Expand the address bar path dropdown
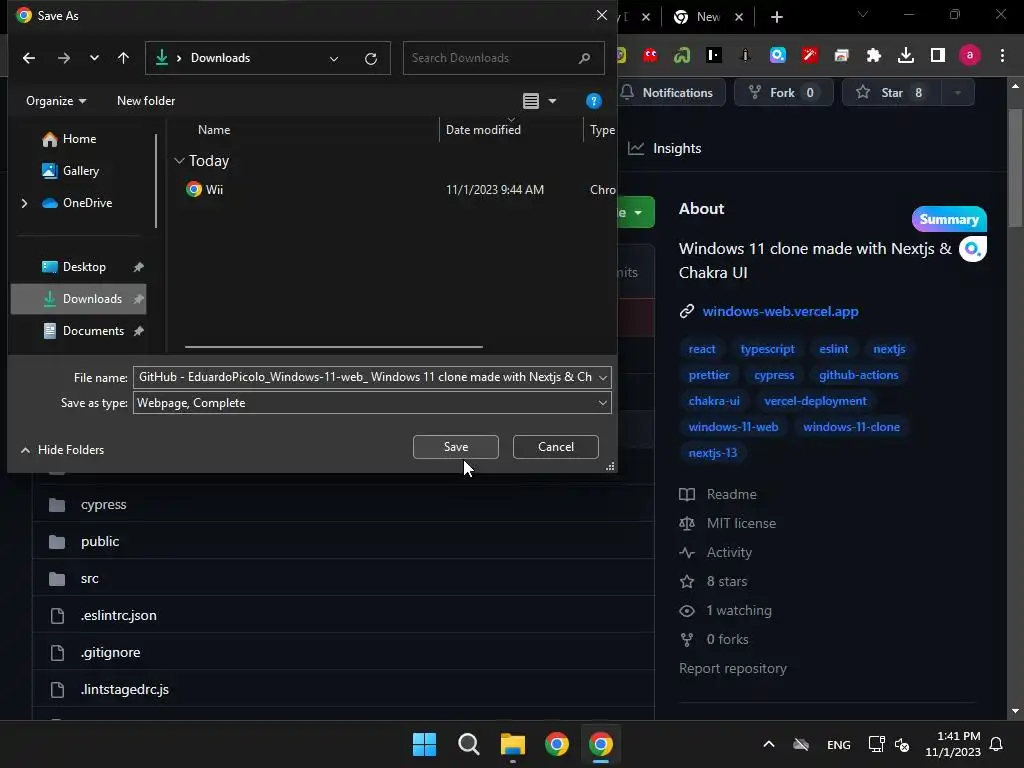Screen dimensions: 1024x768 [334, 59]
